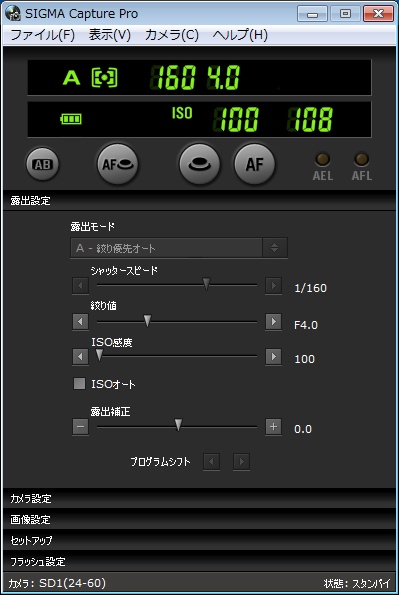Expand the カメラ設定 section
399x595 pixels.
click(x=199, y=498)
